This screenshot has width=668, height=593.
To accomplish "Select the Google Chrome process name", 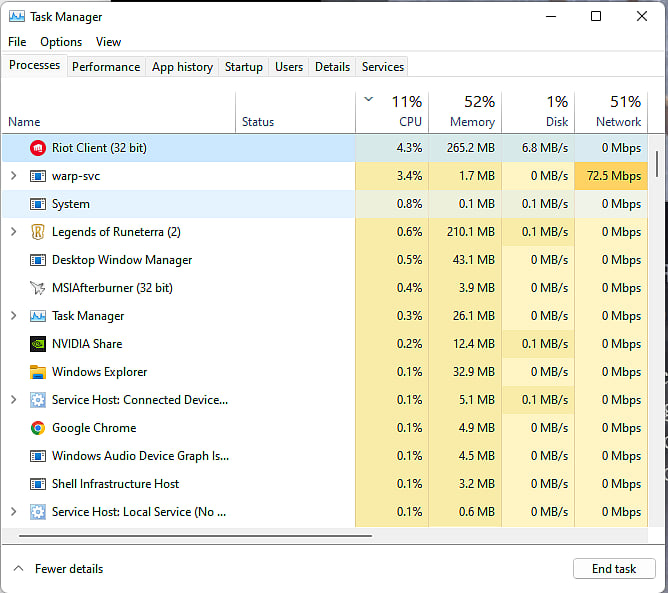I will 94,428.
